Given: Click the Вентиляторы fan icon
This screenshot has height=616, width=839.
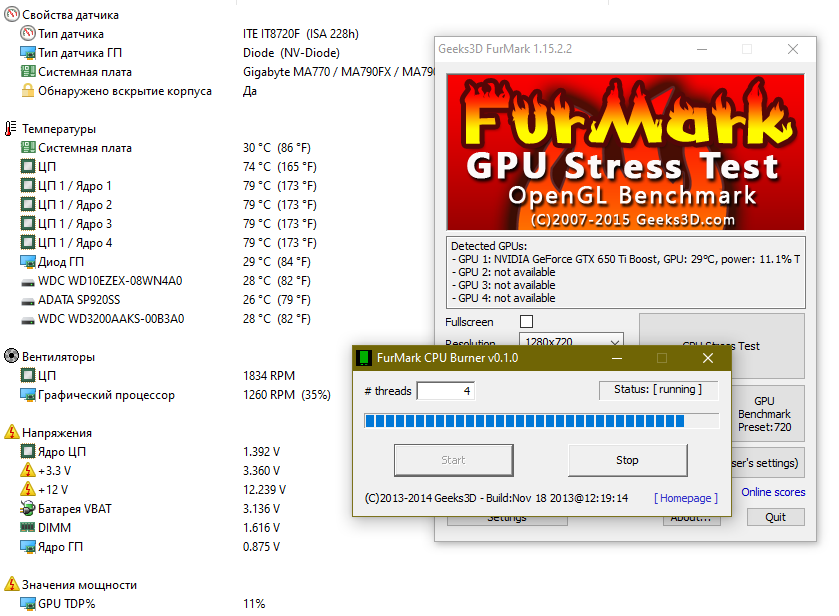Looking at the screenshot, I should pos(11,356).
